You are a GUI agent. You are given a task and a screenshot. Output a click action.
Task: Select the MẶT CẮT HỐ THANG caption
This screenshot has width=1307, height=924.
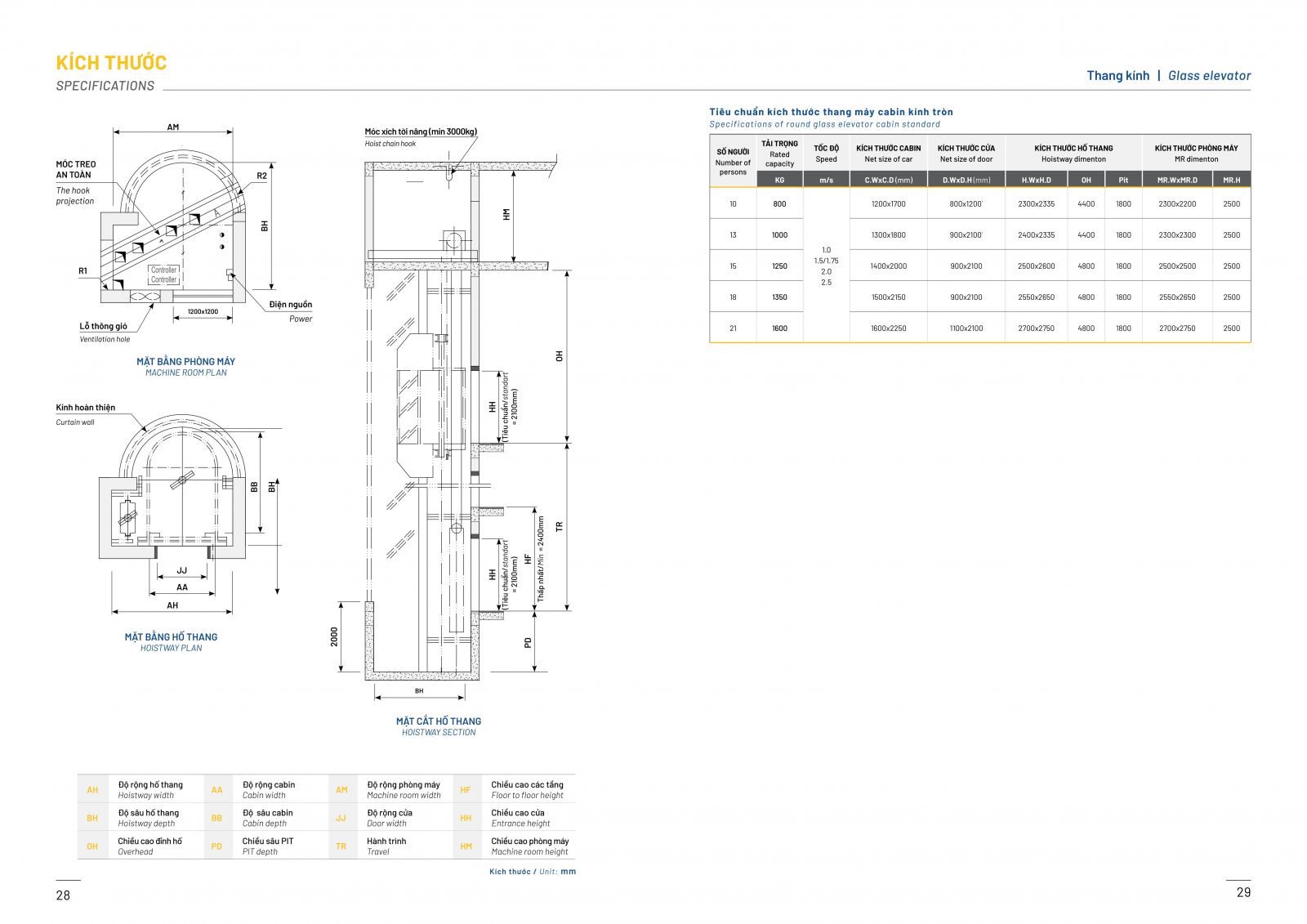pos(439,721)
